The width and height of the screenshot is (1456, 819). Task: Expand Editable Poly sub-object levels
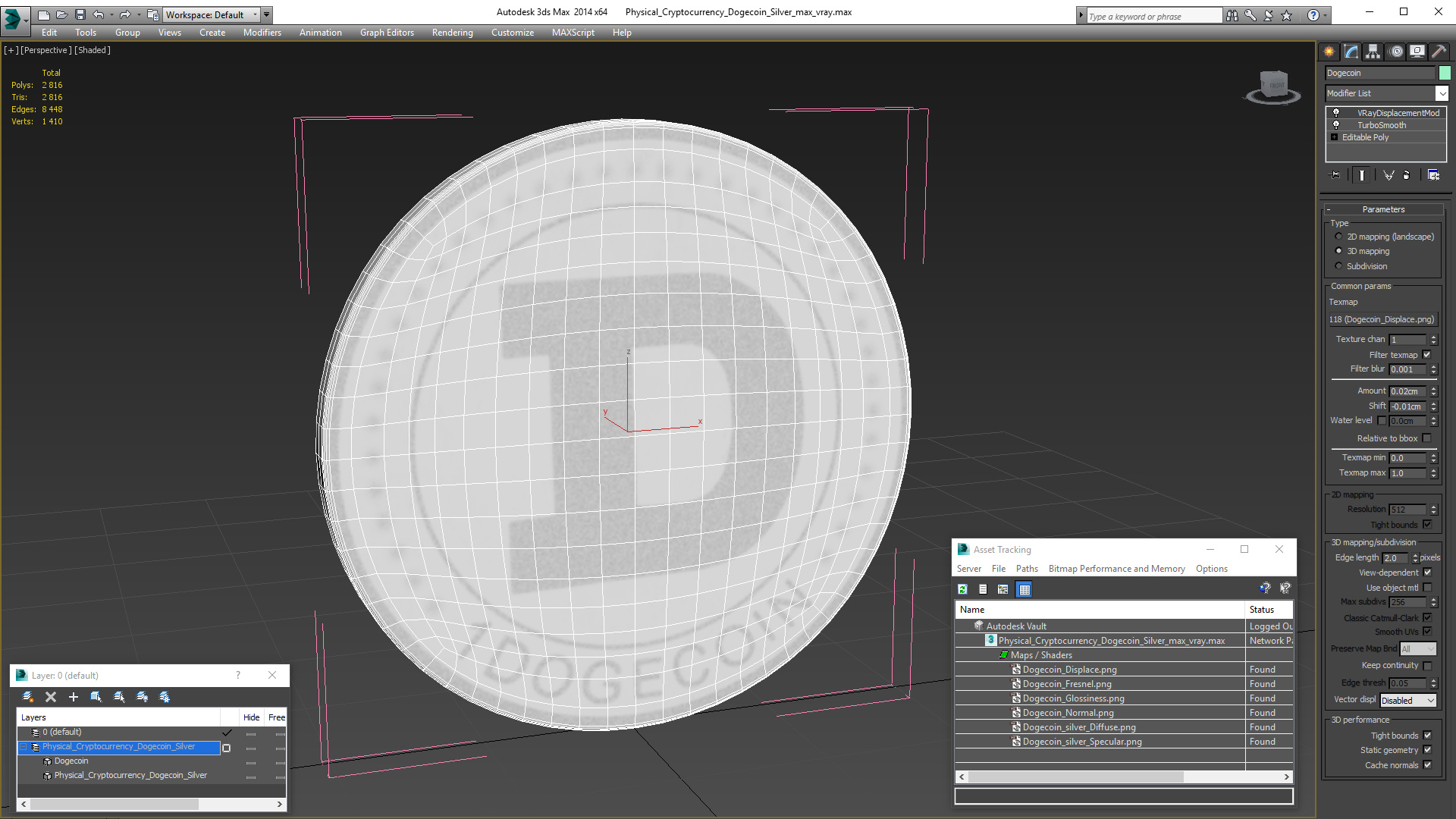[x=1335, y=137]
